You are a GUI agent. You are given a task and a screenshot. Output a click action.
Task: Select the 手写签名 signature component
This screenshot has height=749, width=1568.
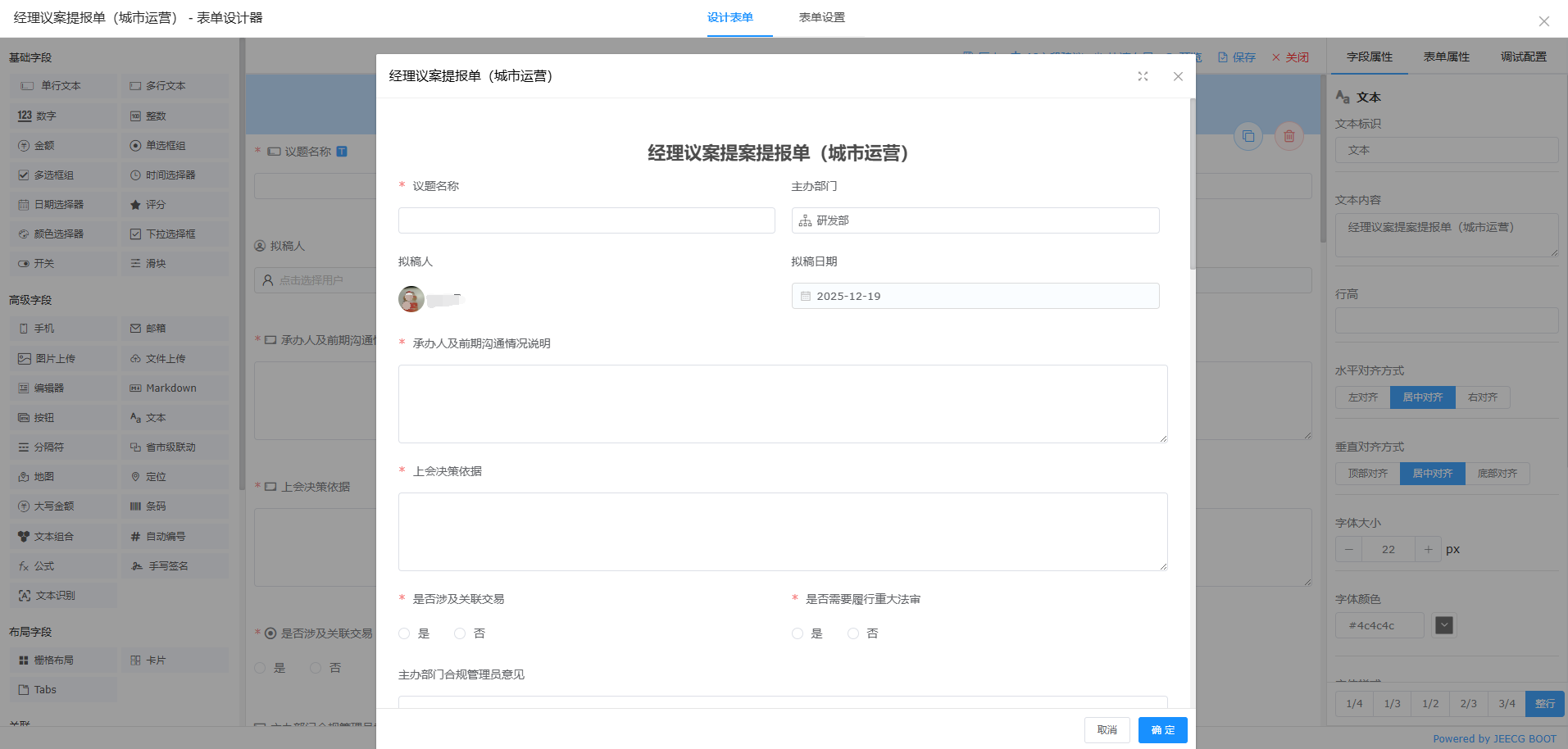click(x=175, y=565)
